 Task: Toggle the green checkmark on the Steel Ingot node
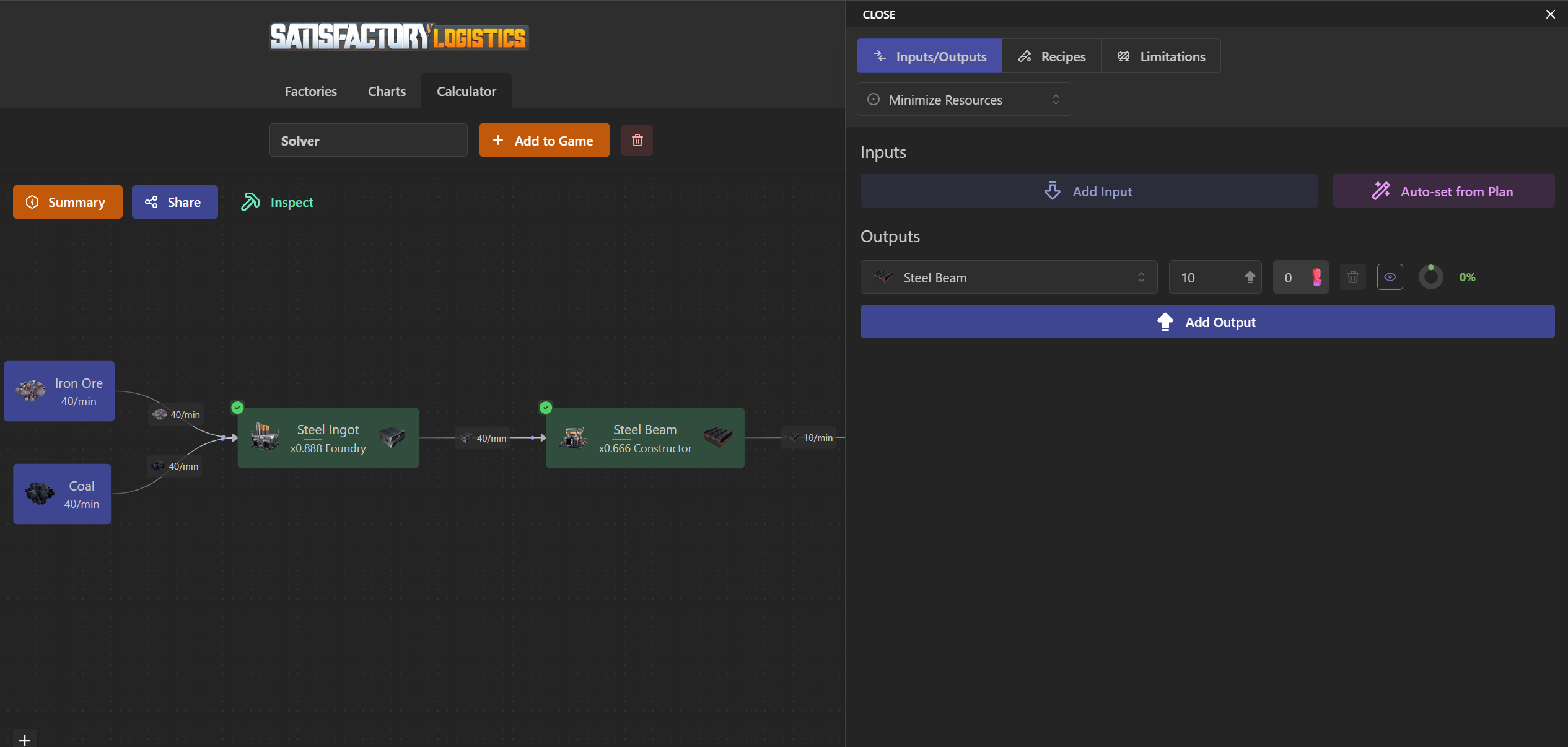237,408
